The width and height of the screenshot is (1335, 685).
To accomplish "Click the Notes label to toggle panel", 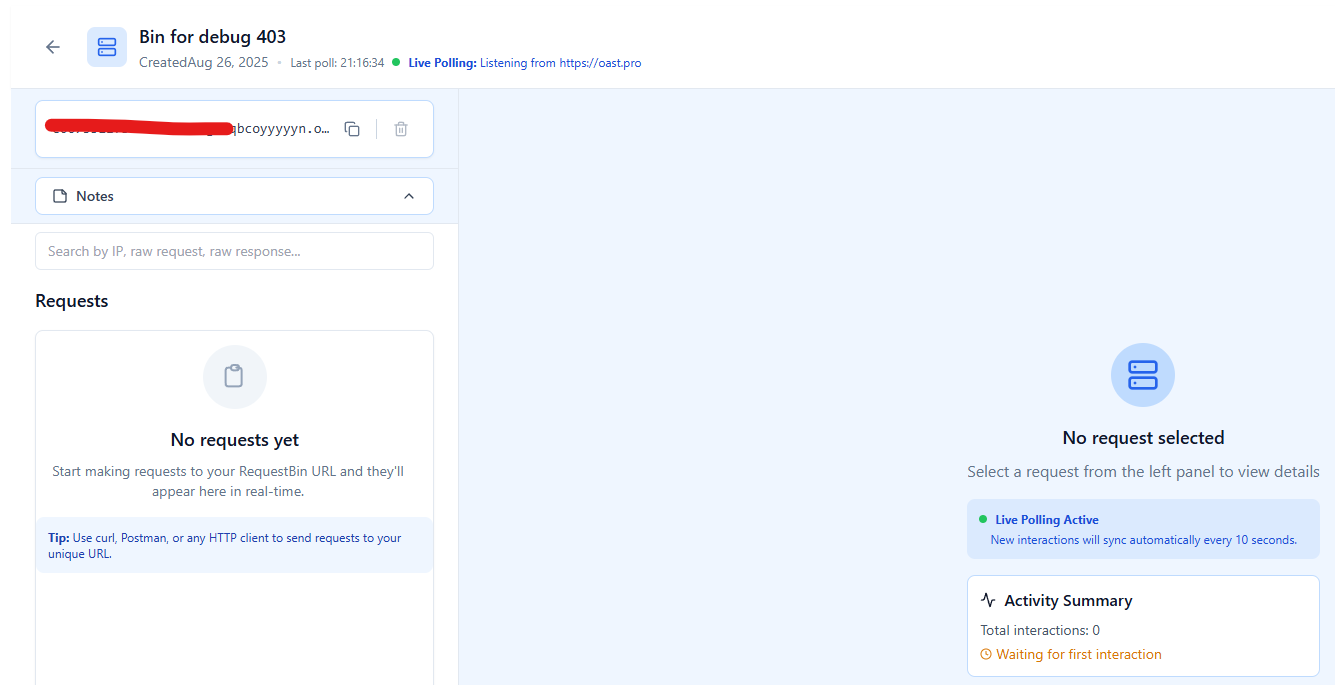I will [95, 196].
